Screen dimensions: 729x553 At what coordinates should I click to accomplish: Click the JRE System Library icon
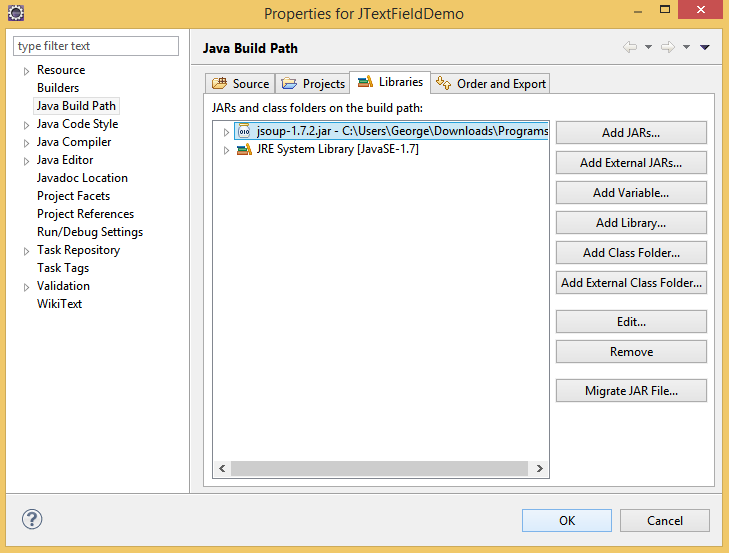tap(244, 150)
